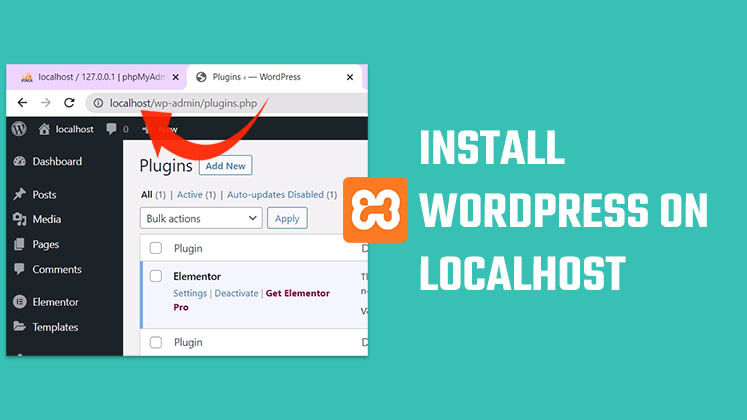Filter plugins by Active (1)

[196, 194]
